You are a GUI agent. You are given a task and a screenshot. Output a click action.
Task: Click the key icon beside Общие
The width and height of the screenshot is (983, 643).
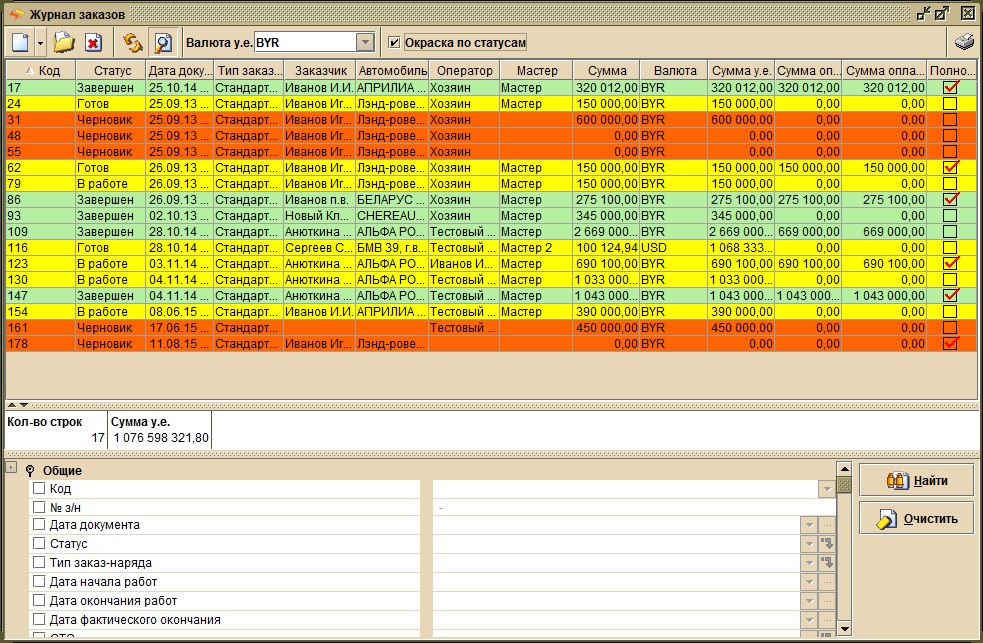[30, 471]
